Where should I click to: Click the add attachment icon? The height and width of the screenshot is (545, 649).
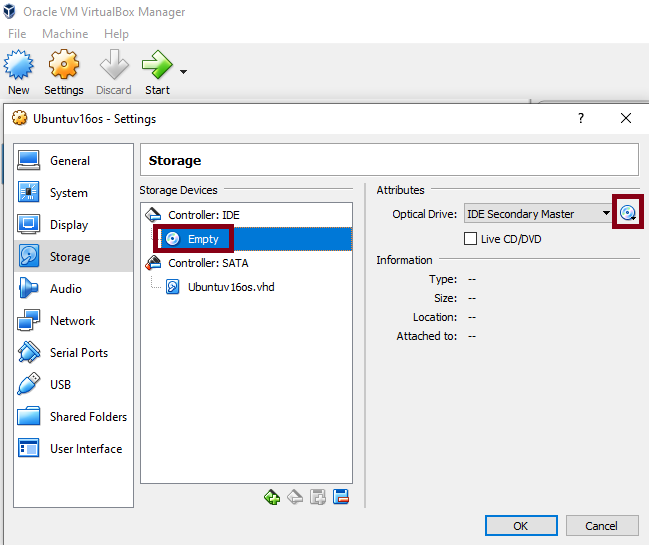pos(318,497)
